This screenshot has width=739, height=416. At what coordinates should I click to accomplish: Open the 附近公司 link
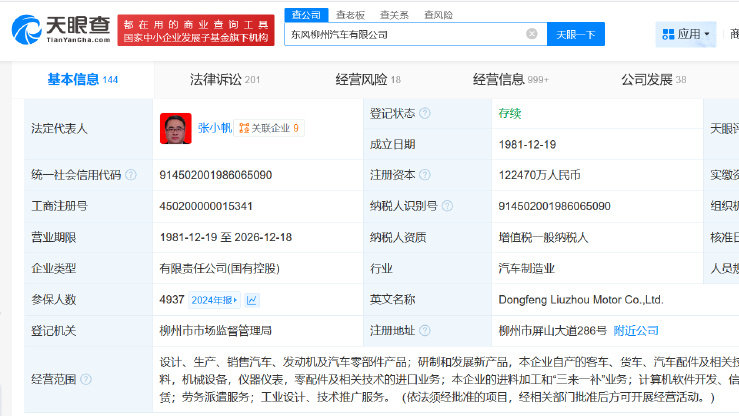coord(636,331)
